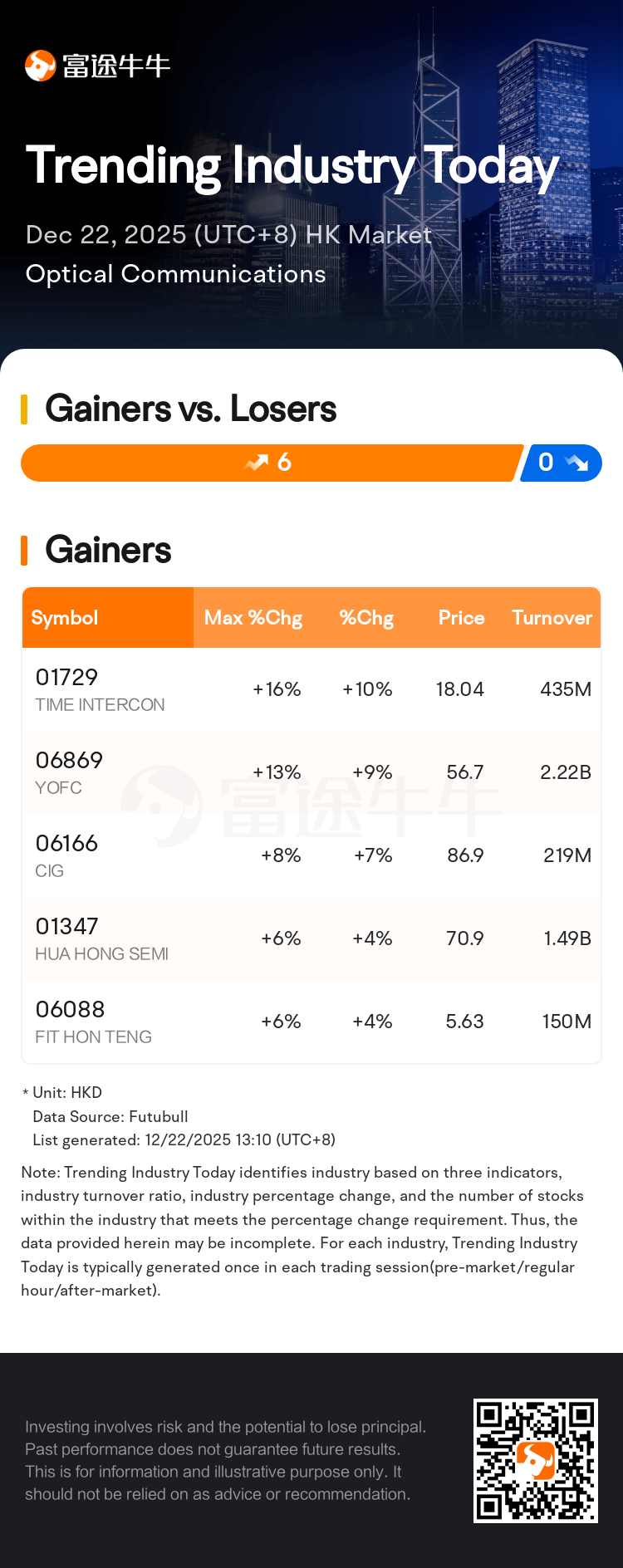Click the Gainers vs. Losers heading

tap(191, 409)
